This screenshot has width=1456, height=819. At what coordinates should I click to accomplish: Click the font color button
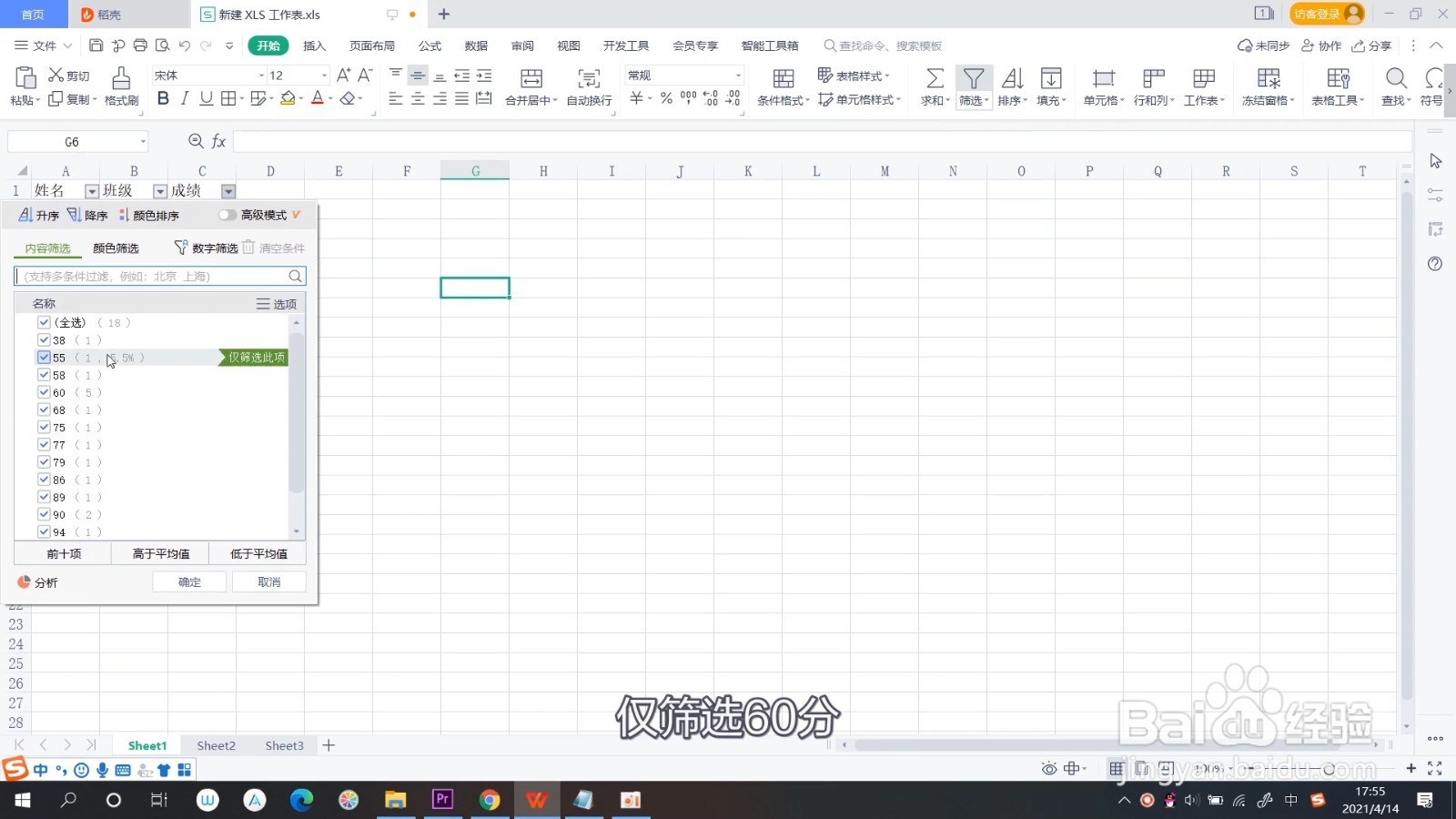pyautogui.click(x=317, y=98)
